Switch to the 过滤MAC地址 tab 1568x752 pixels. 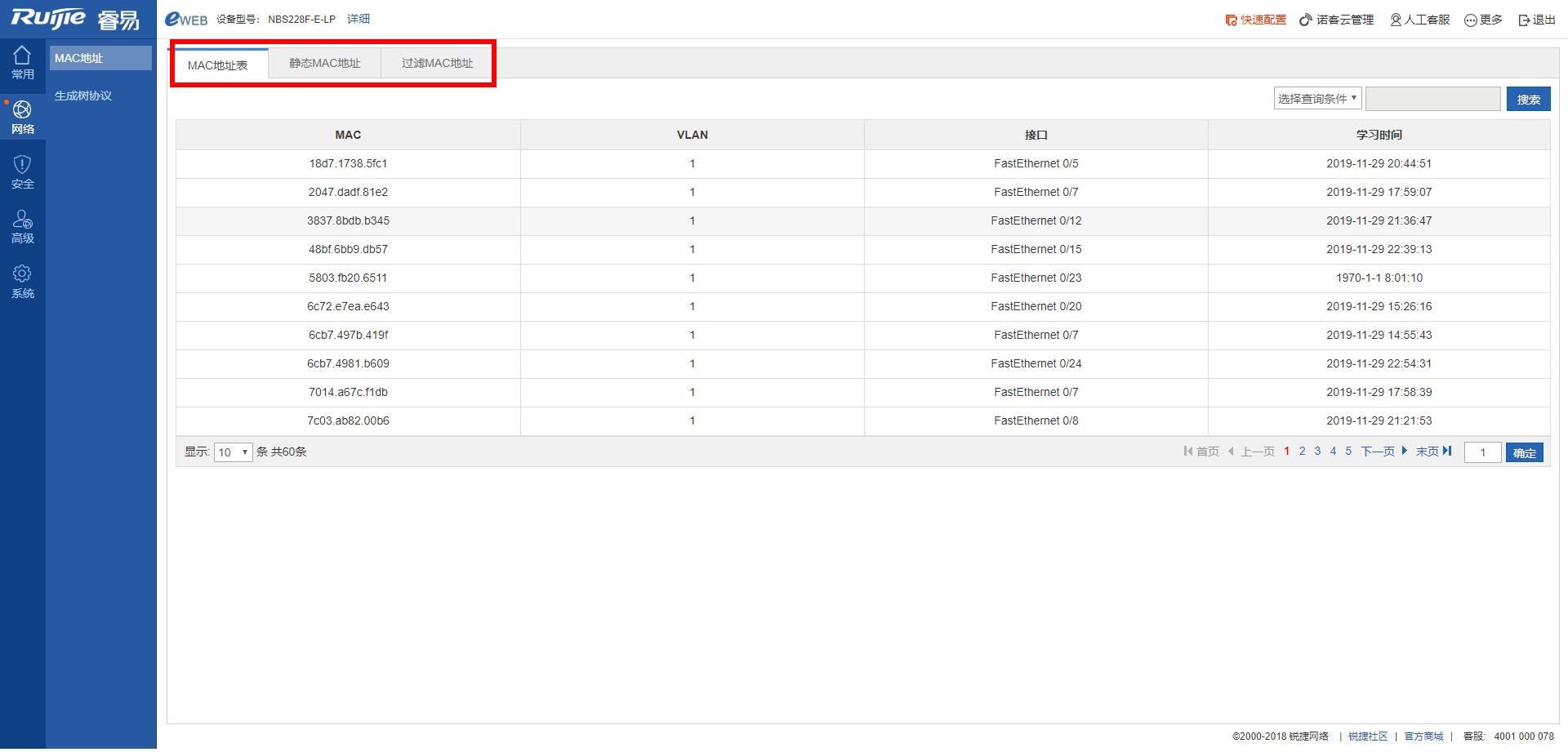(x=437, y=64)
